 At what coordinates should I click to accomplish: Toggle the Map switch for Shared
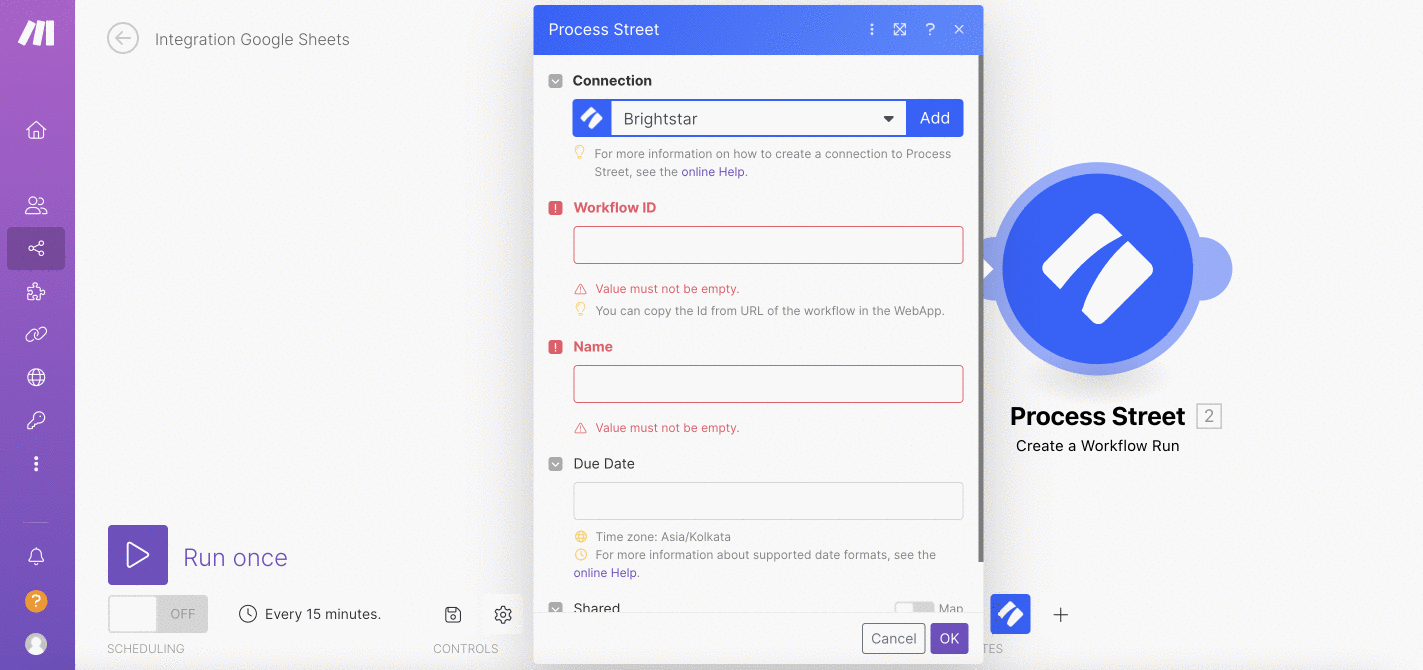[x=913, y=608]
